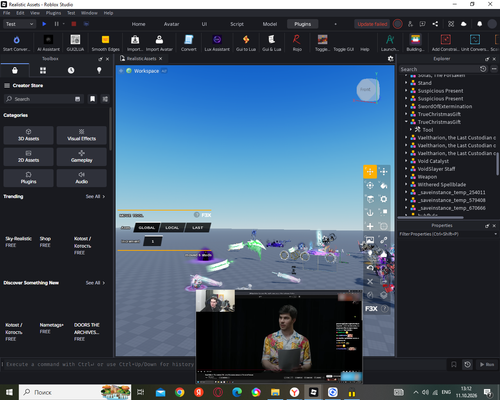Open the 3D Assets category

[x=28, y=135]
